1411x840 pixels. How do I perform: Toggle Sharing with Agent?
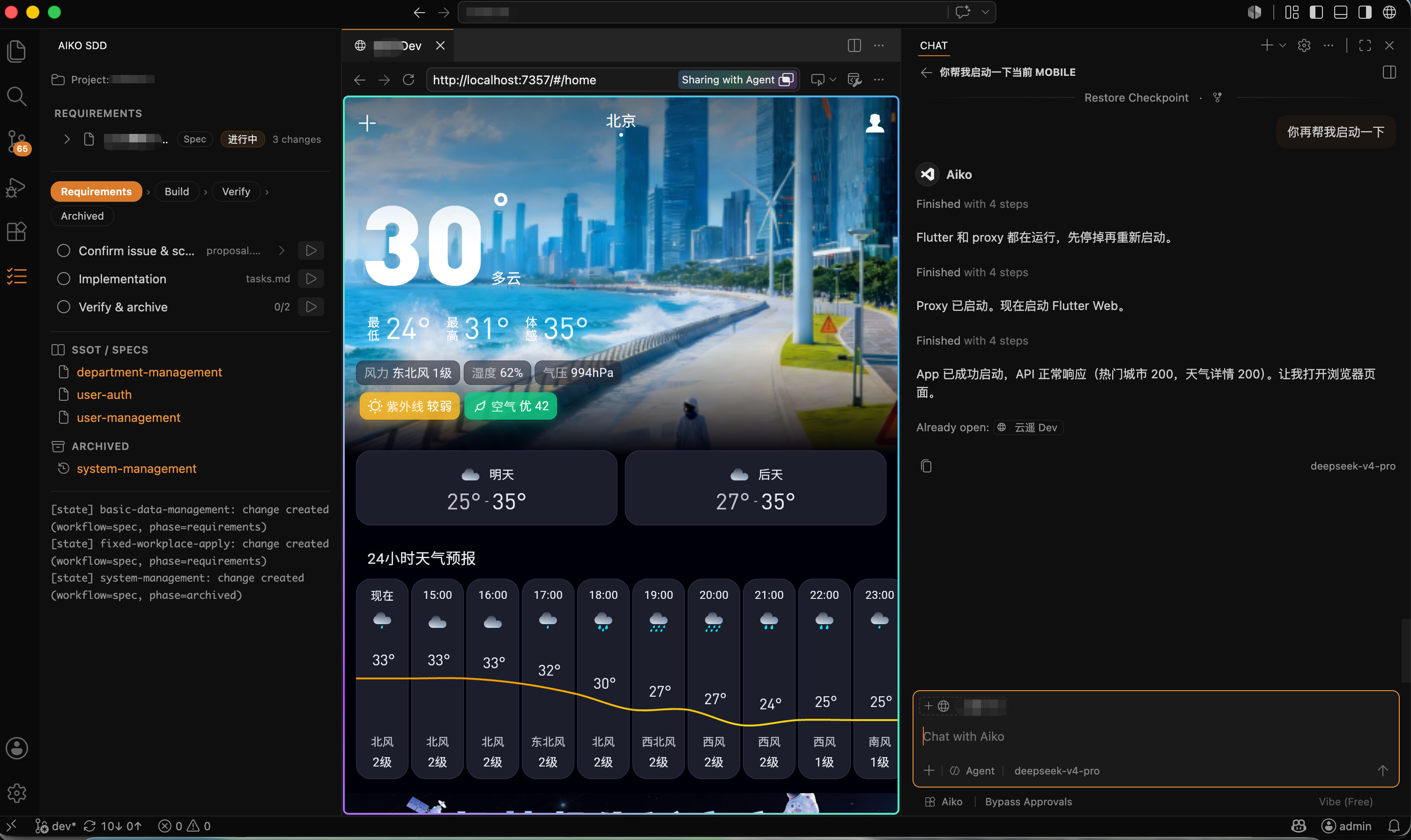[737, 80]
